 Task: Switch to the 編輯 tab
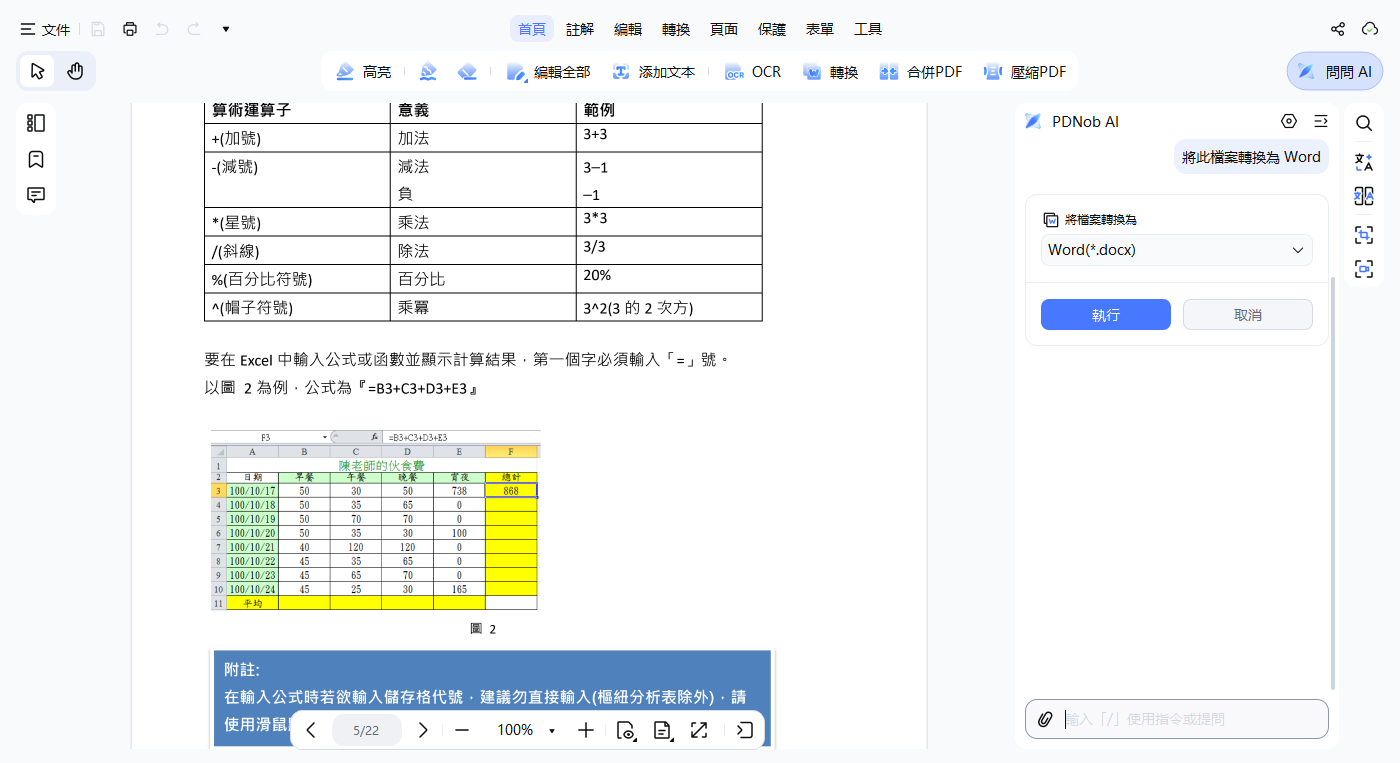(x=628, y=29)
